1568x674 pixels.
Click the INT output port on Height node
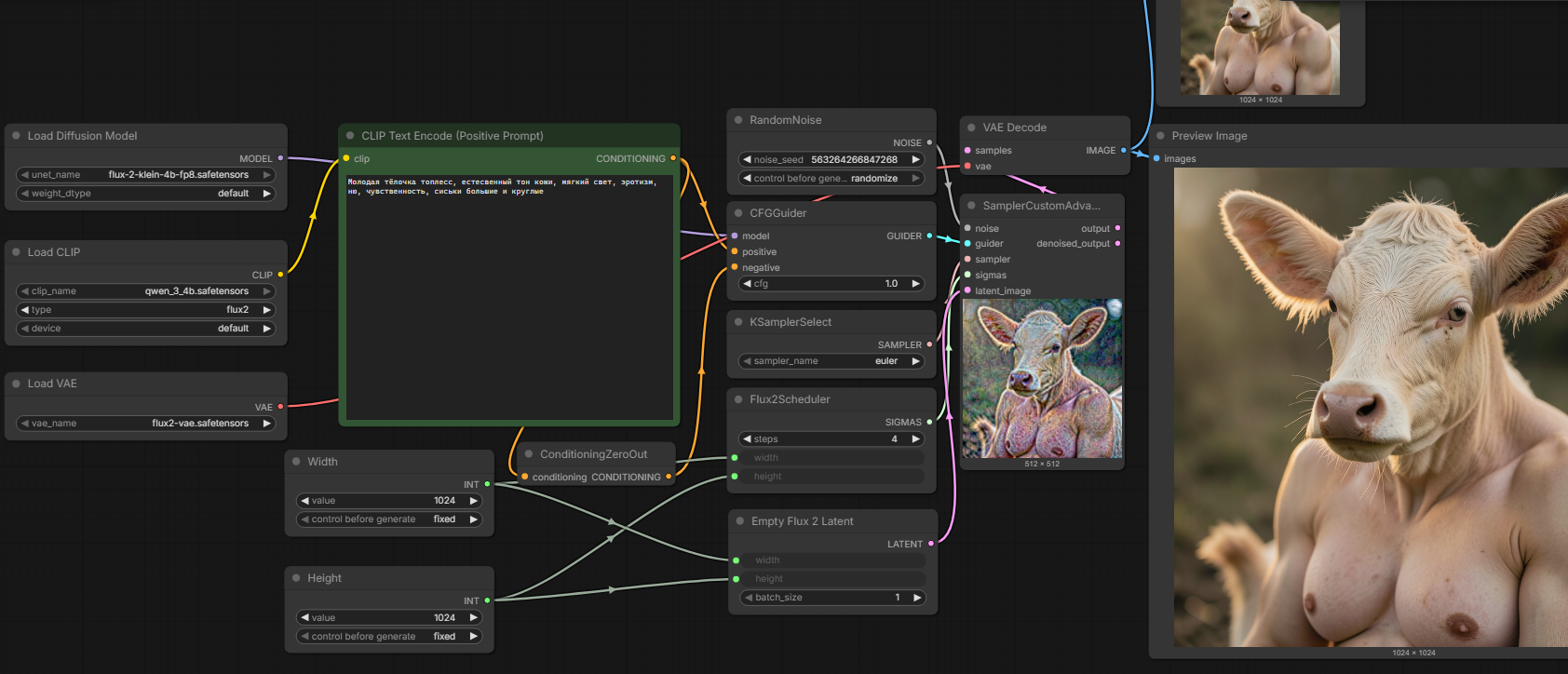[x=487, y=600]
